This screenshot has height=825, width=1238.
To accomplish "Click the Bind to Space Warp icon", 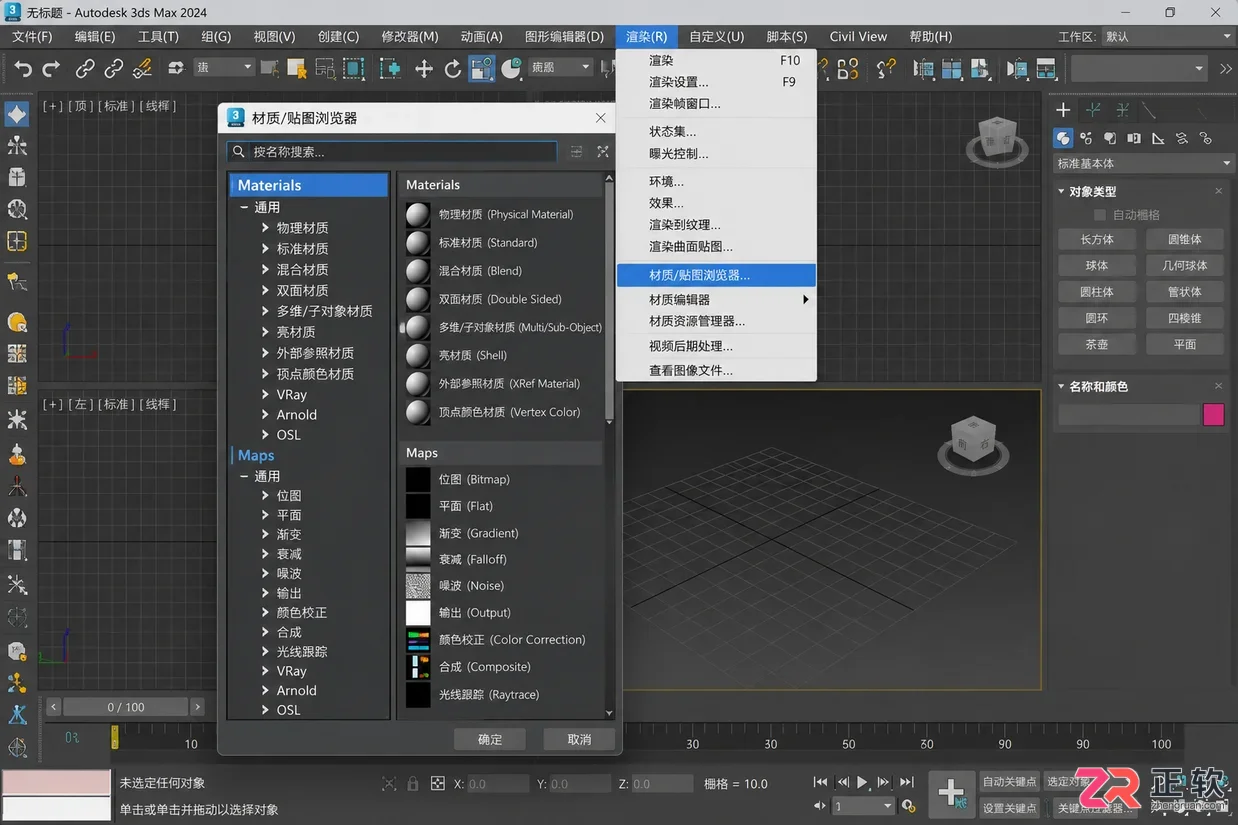I will (142, 69).
